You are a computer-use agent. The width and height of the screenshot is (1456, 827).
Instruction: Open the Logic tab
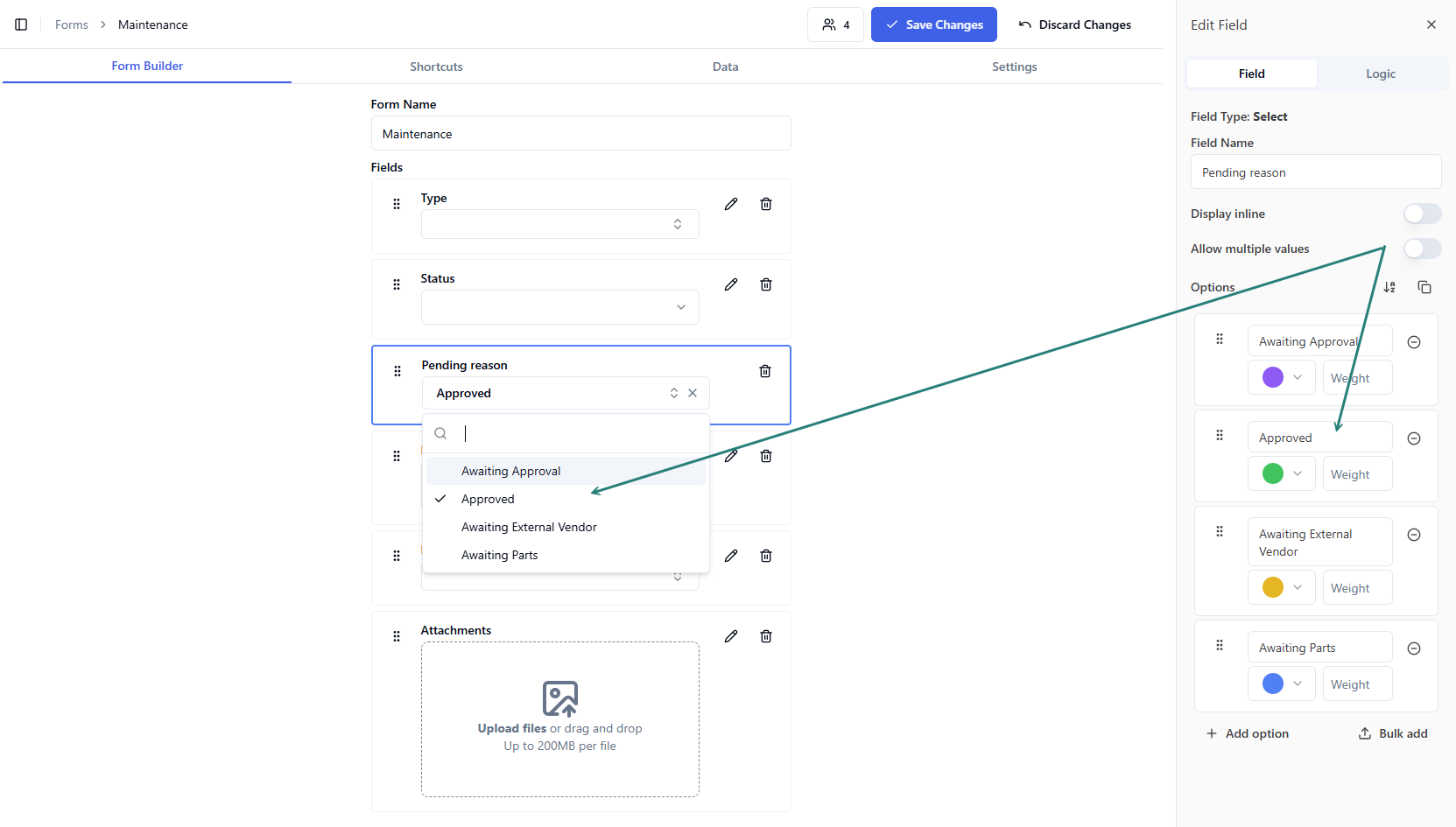click(1380, 74)
